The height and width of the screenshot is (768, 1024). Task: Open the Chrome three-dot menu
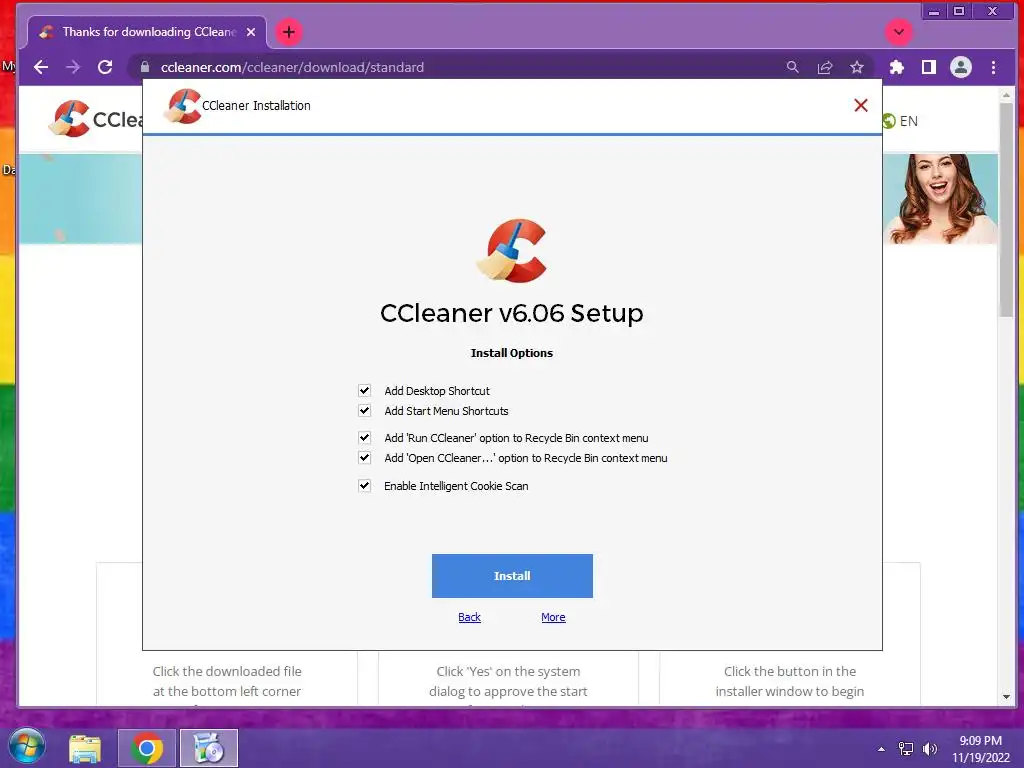pyautogui.click(x=993, y=67)
